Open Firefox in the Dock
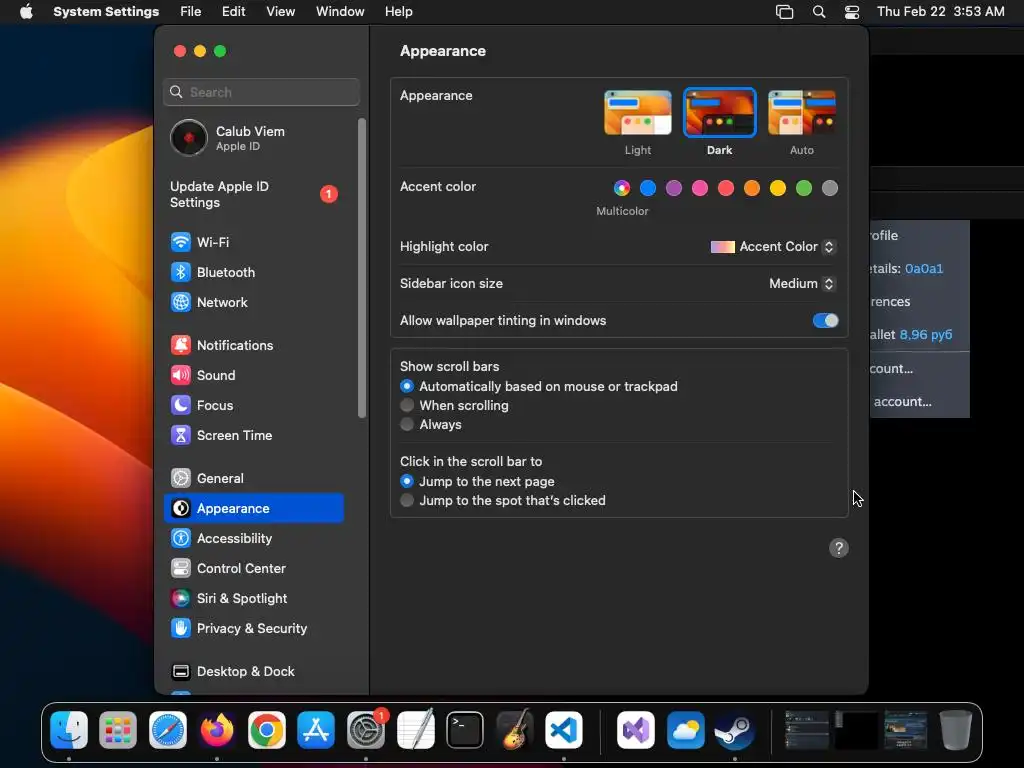This screenshot has height=768, width=1024. (x=217, y=730)
